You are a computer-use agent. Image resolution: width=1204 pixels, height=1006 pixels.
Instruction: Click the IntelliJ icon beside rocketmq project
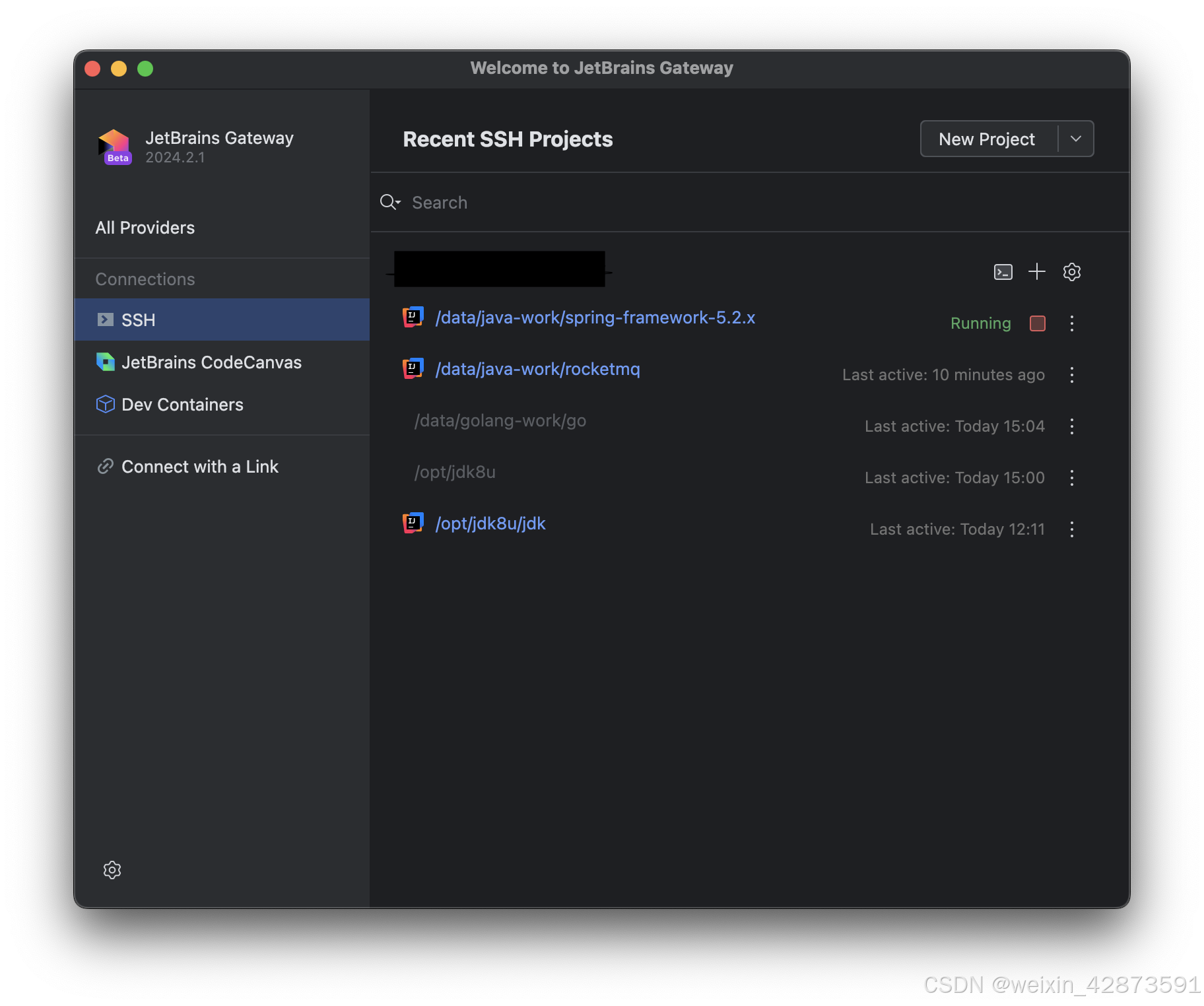[x=413, y=369]
